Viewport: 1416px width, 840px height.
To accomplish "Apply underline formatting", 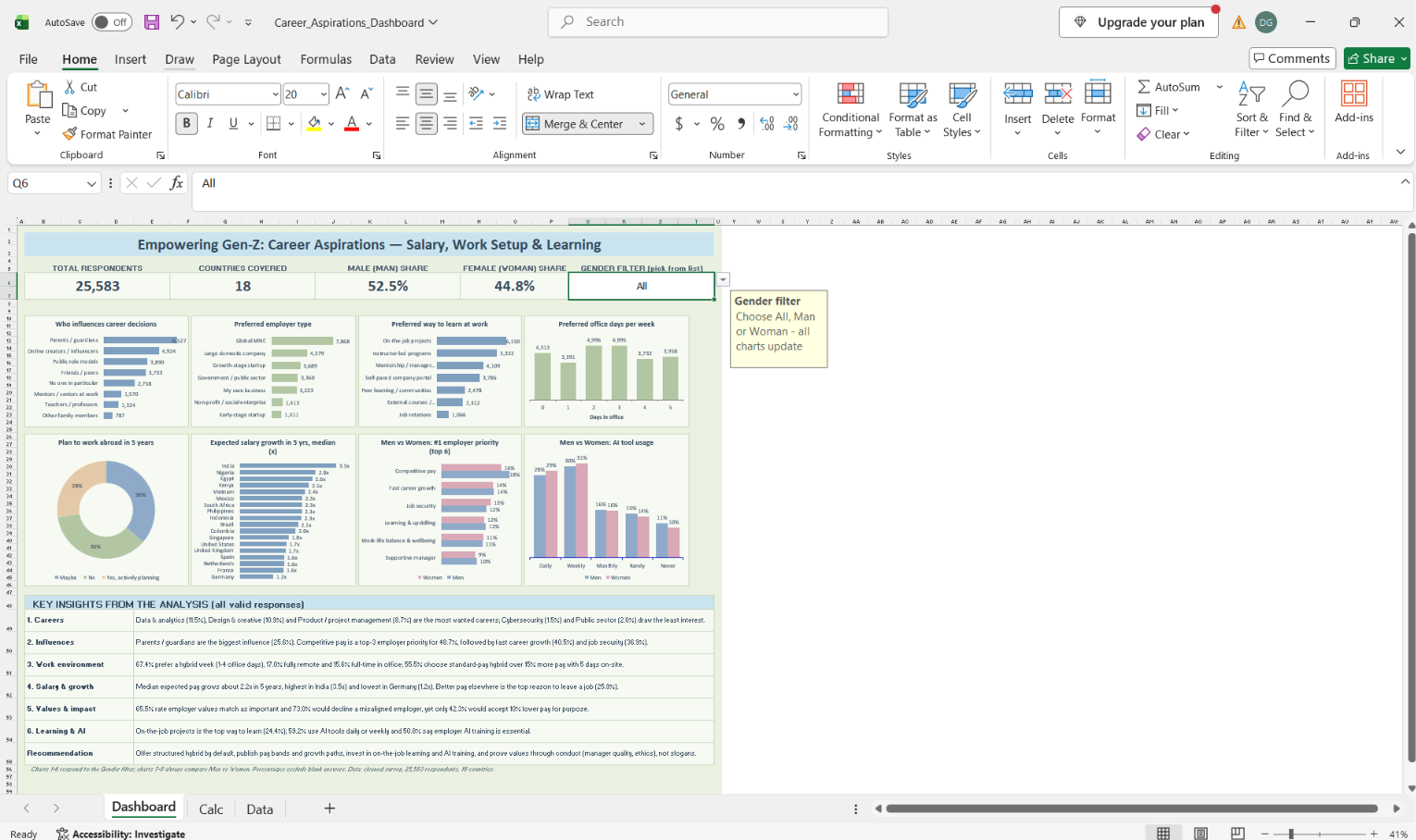I will (x=233, y=123).
